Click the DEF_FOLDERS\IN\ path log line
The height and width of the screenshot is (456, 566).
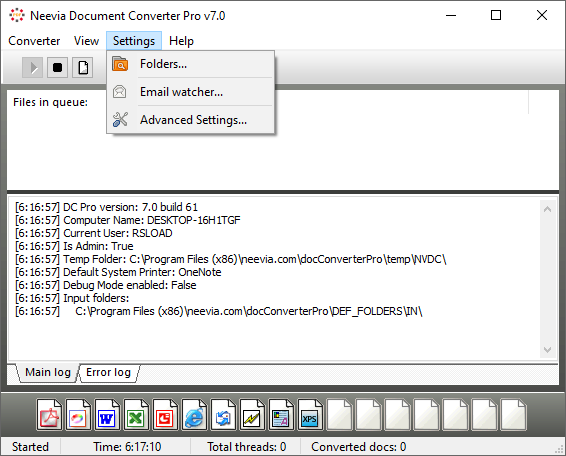click(x=219, y=311)
